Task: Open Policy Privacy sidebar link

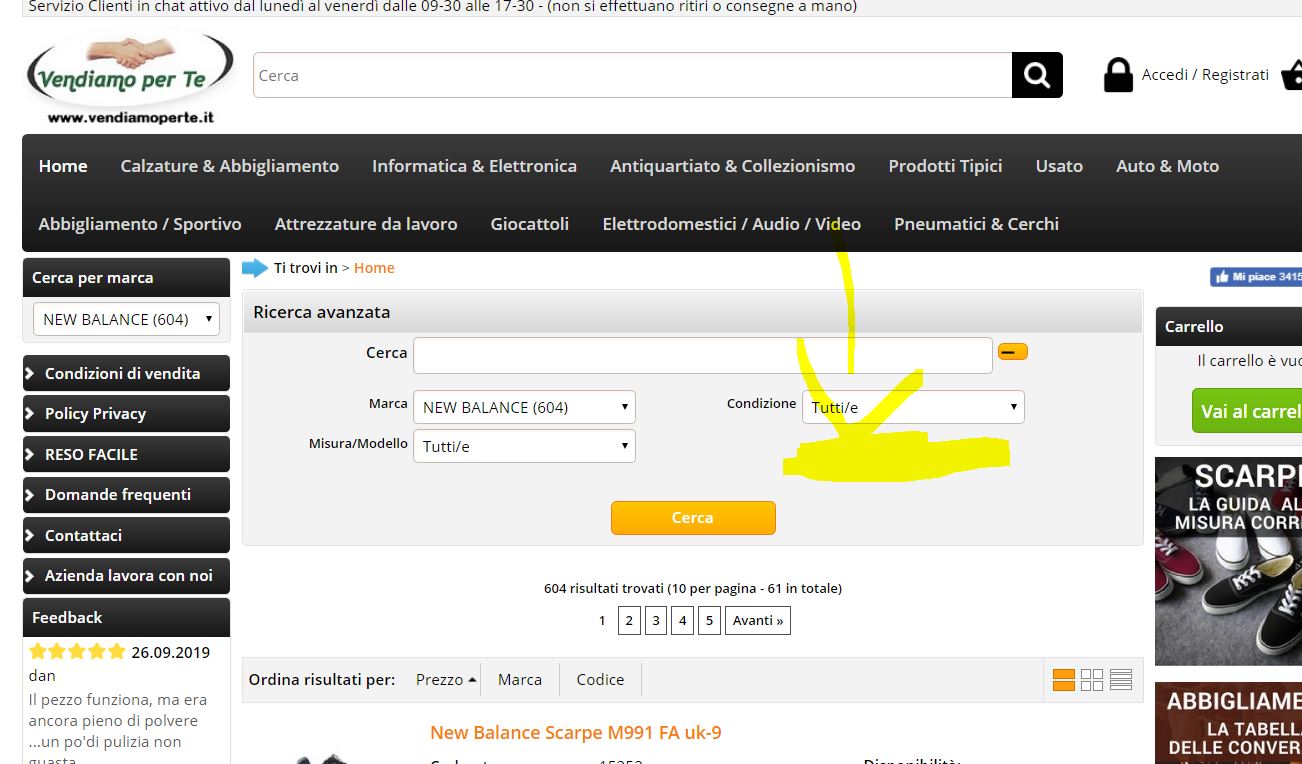Action: pyautogui.click(x=126, y=414)
